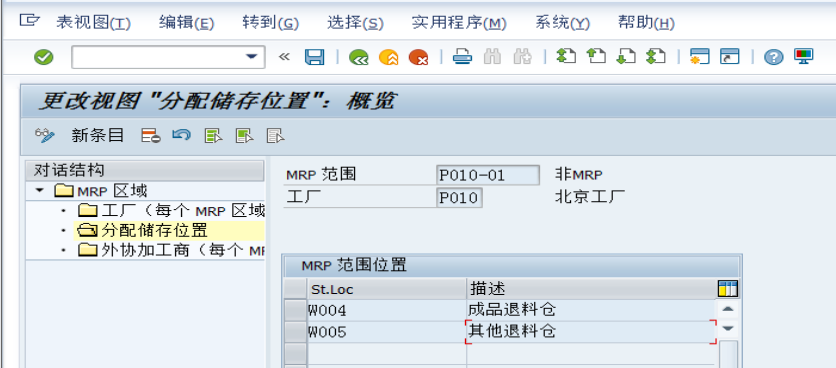Click the table scroll down arrow
This screenshot has height=368, width=836.
[728, 328]
